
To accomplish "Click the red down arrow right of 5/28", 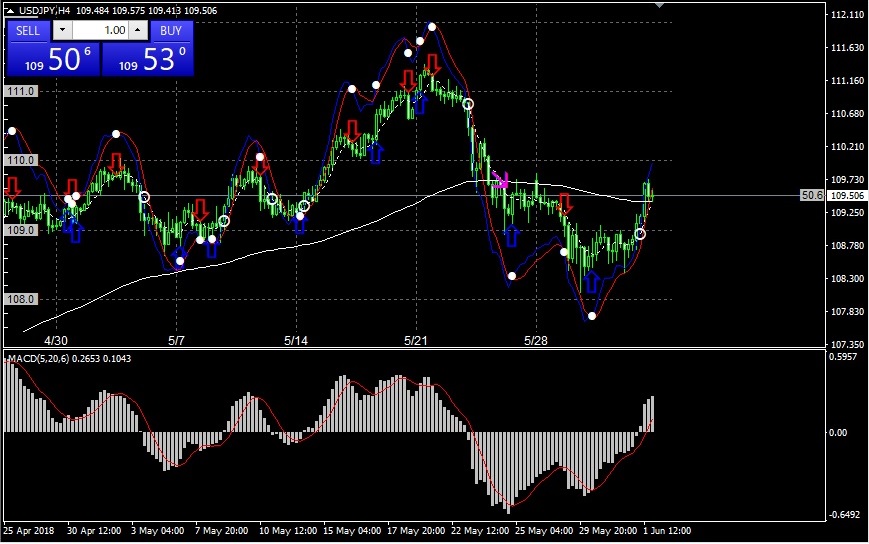I will pyautogui.click(x=565, y=204).
